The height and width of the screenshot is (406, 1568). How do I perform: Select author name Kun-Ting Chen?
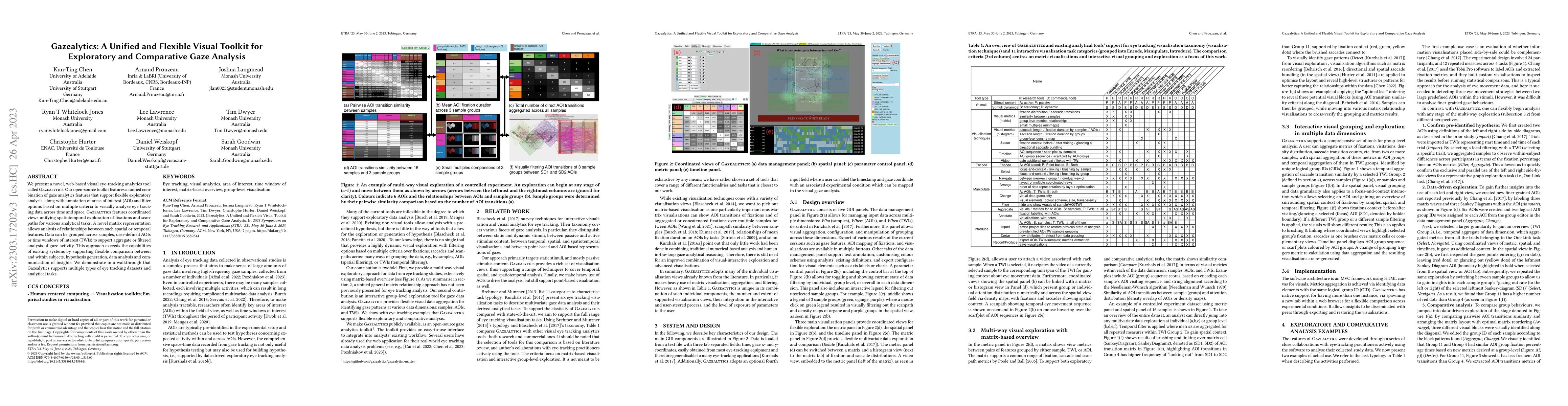click(x=72, y=70)
